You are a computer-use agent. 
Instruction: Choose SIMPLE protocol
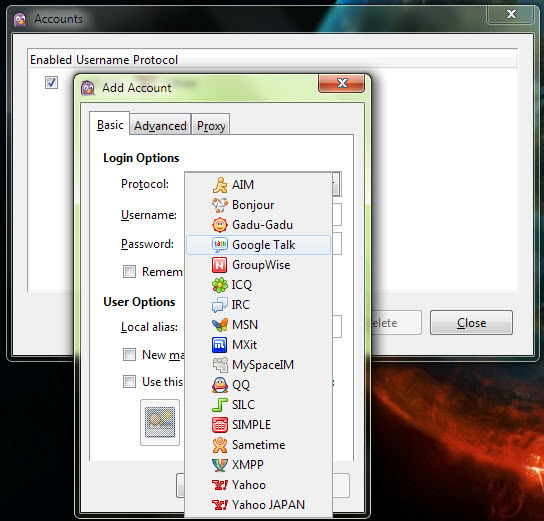(x=258, y=425)
